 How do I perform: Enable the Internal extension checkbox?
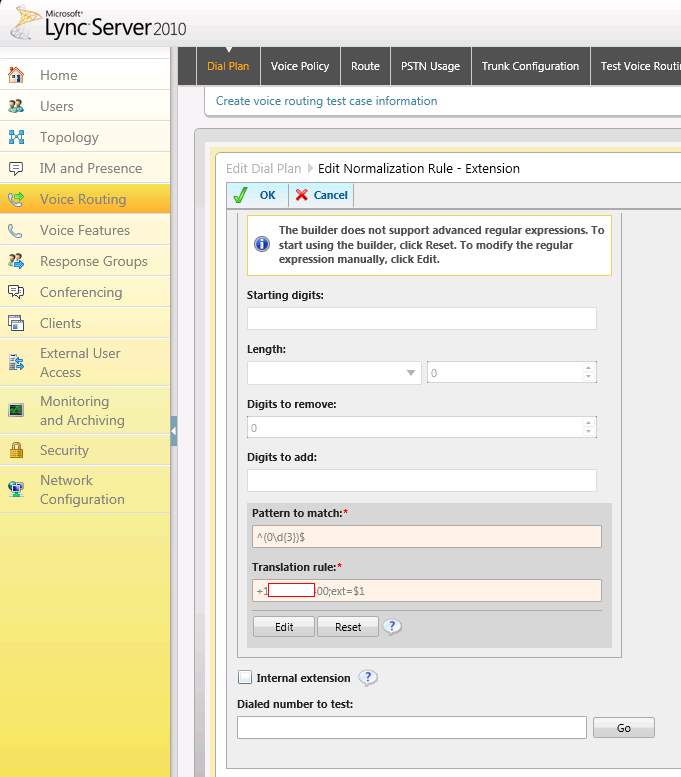tap(245, 678)
